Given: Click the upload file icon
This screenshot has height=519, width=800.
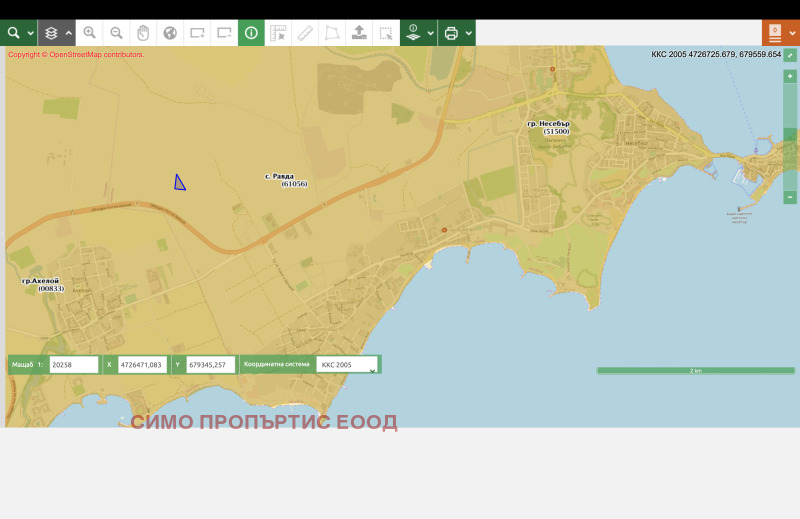Looking at the screenshot, I should point(359,33).
